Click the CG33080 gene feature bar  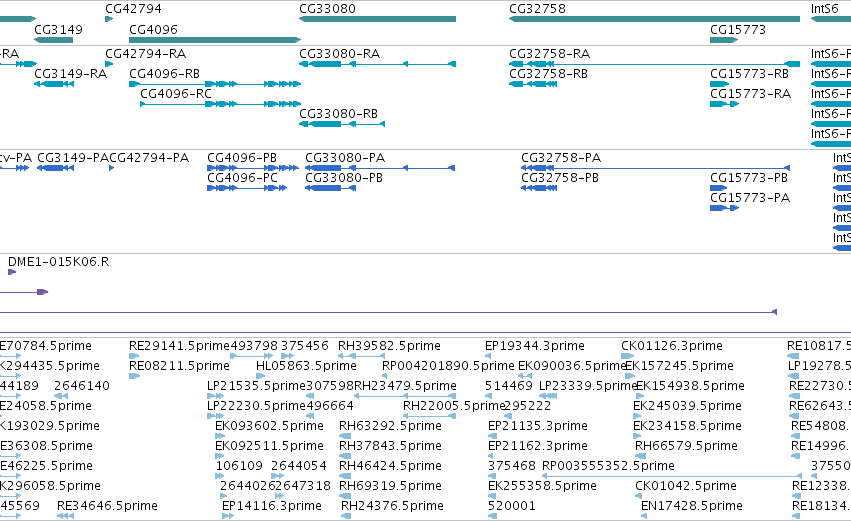tap(377, 19)
